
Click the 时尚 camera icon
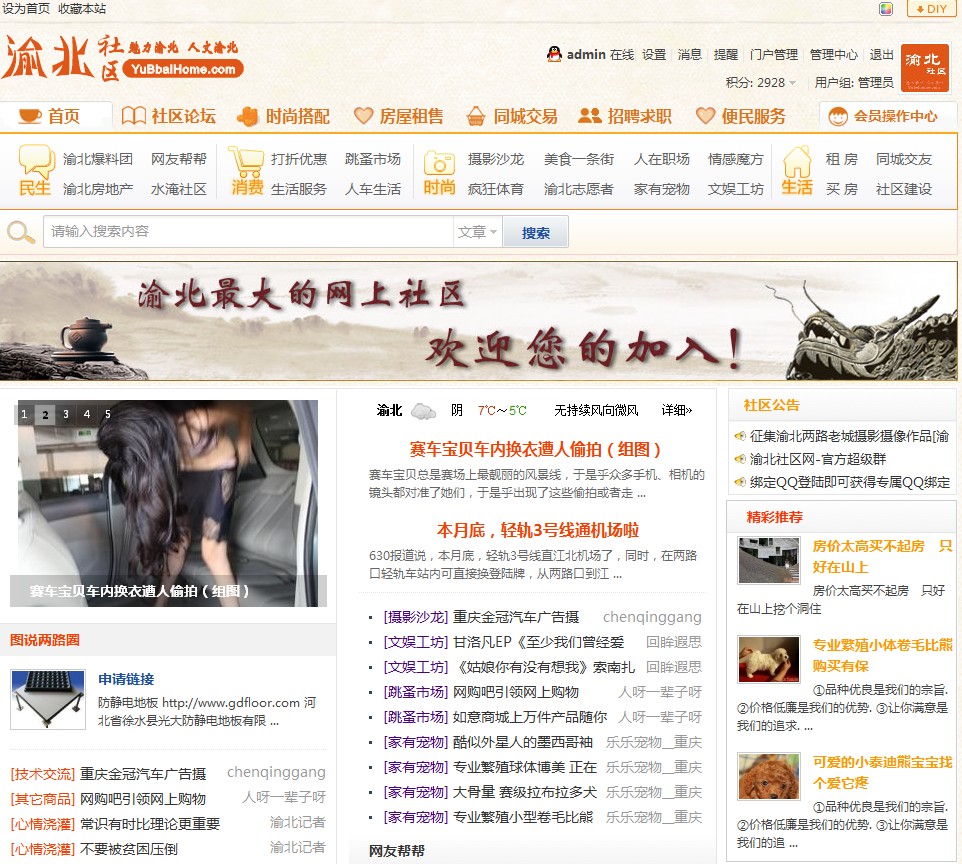(439, 163)
